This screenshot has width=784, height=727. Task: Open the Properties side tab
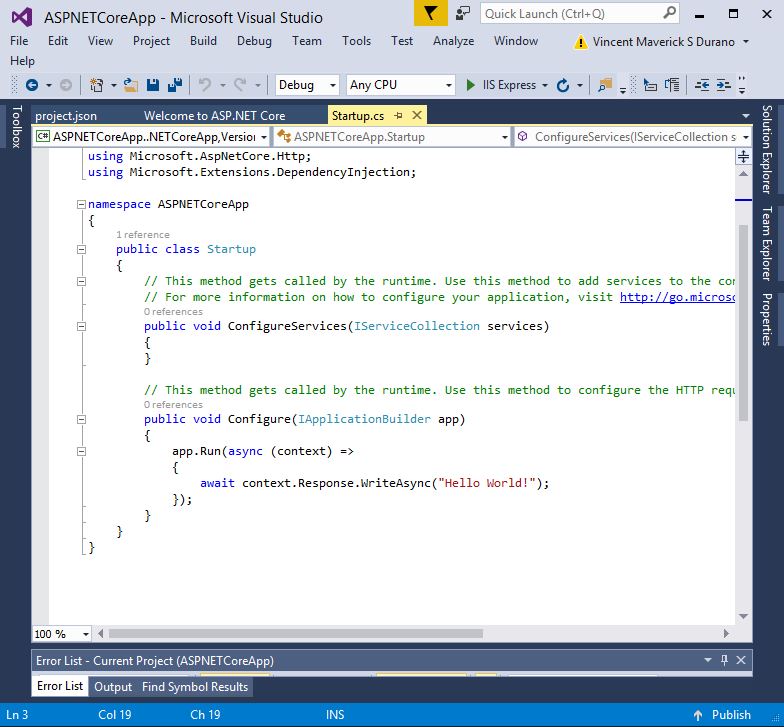(x=766, y=319)
